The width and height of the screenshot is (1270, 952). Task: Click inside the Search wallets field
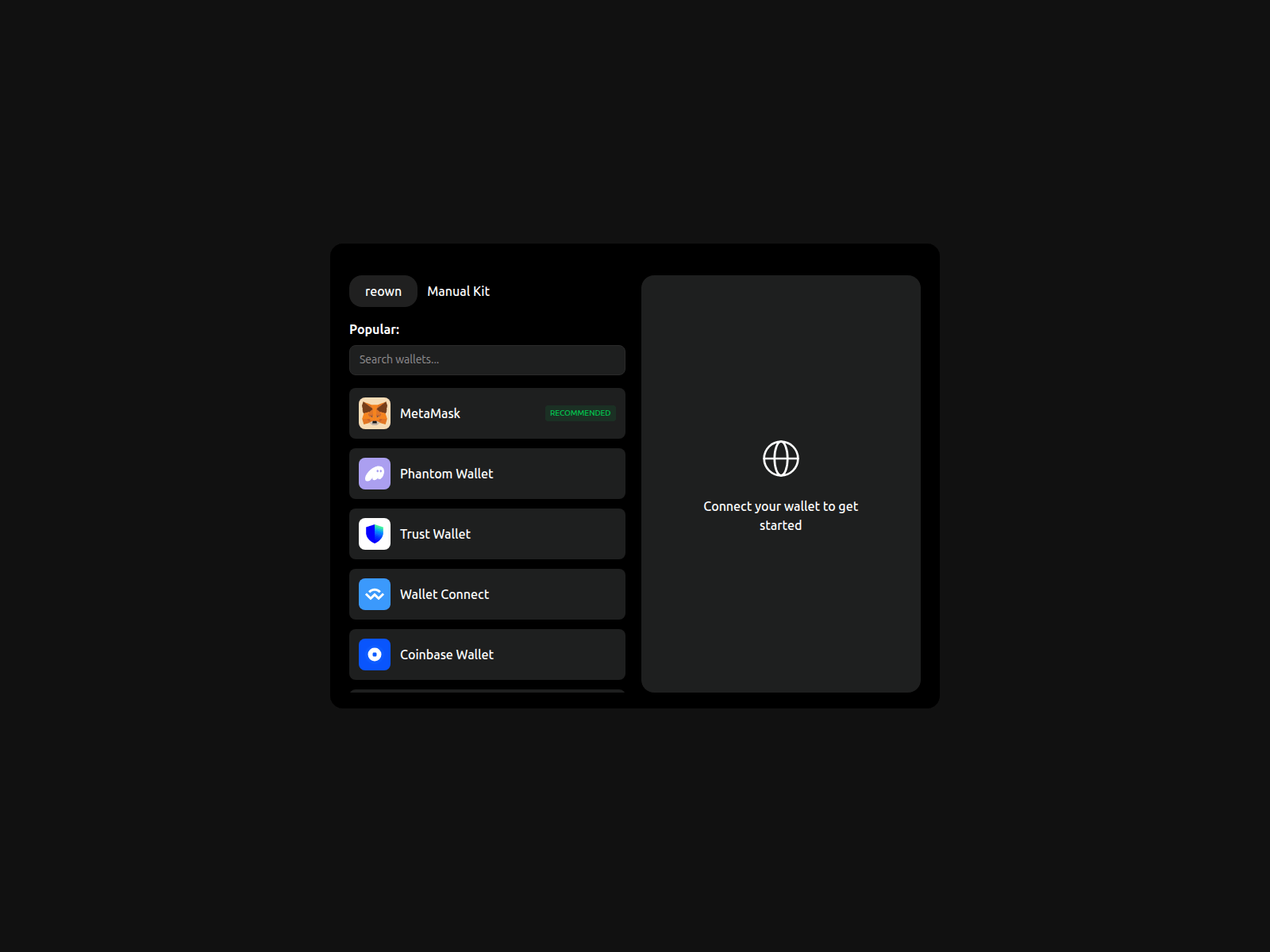[x=487, y=359]
